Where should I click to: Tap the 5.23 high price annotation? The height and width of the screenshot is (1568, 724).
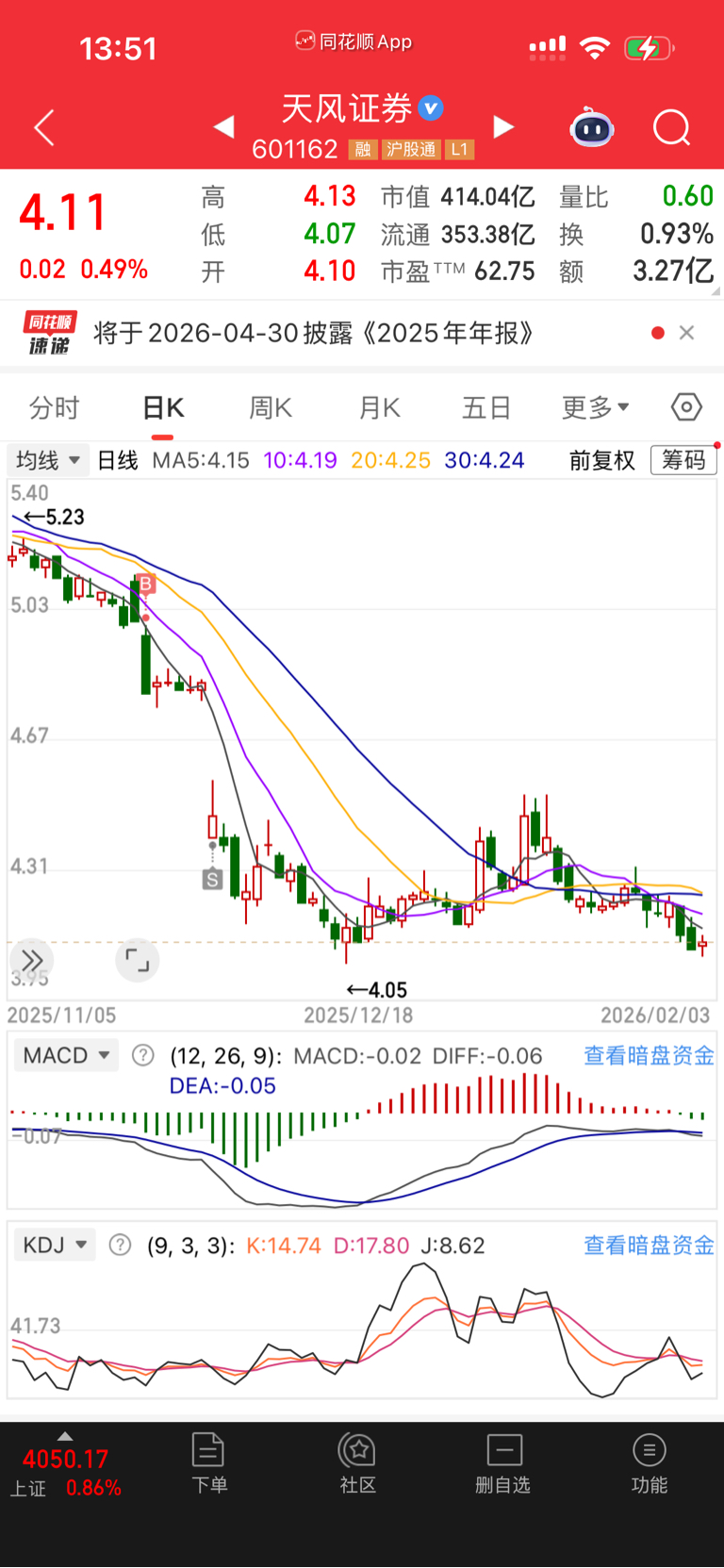coord(54,517)
